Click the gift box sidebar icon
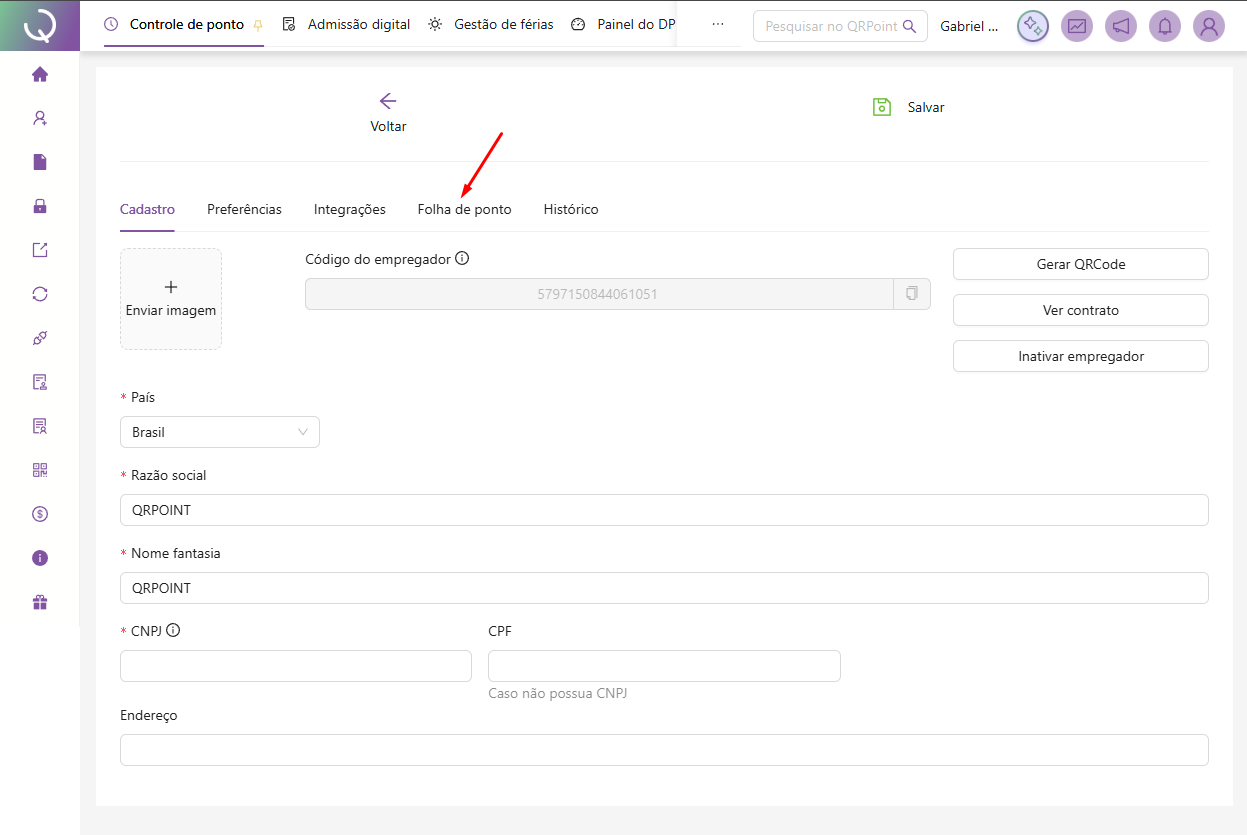The height and width of the screenshot is (835, 1247). pyautogui.click(x=40, y=602)
